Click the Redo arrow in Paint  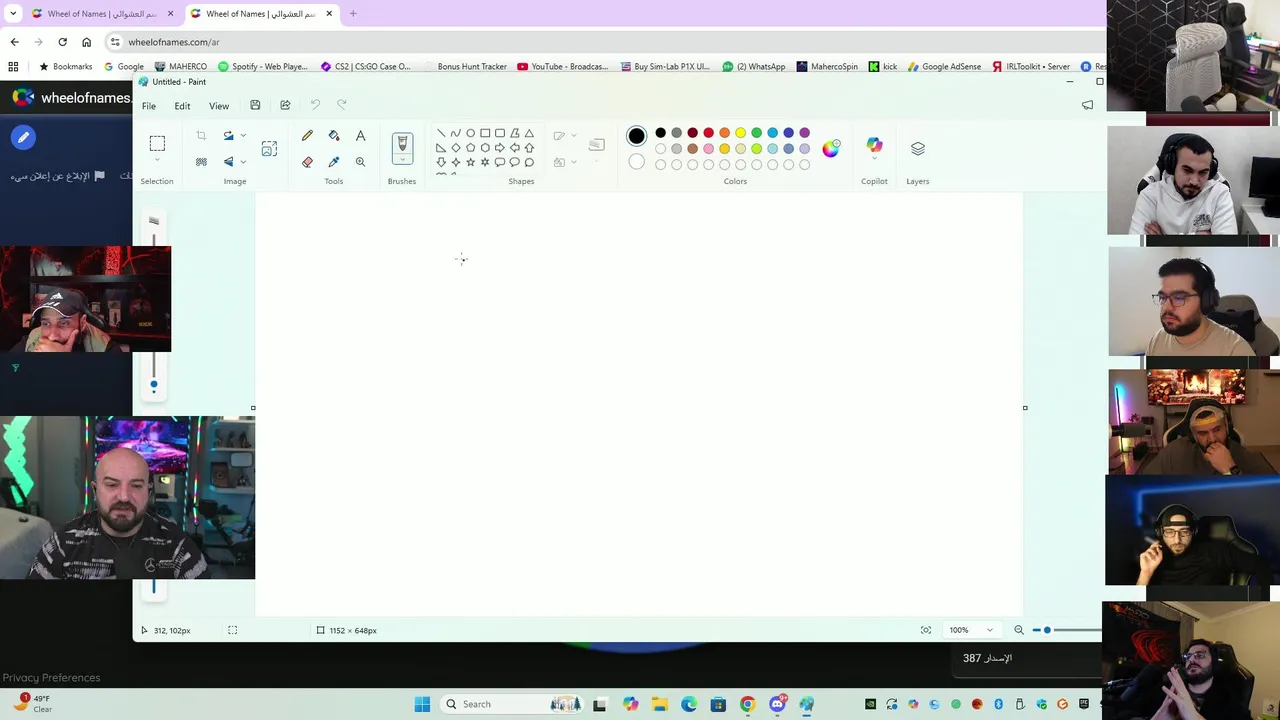(x=342, y=105)
